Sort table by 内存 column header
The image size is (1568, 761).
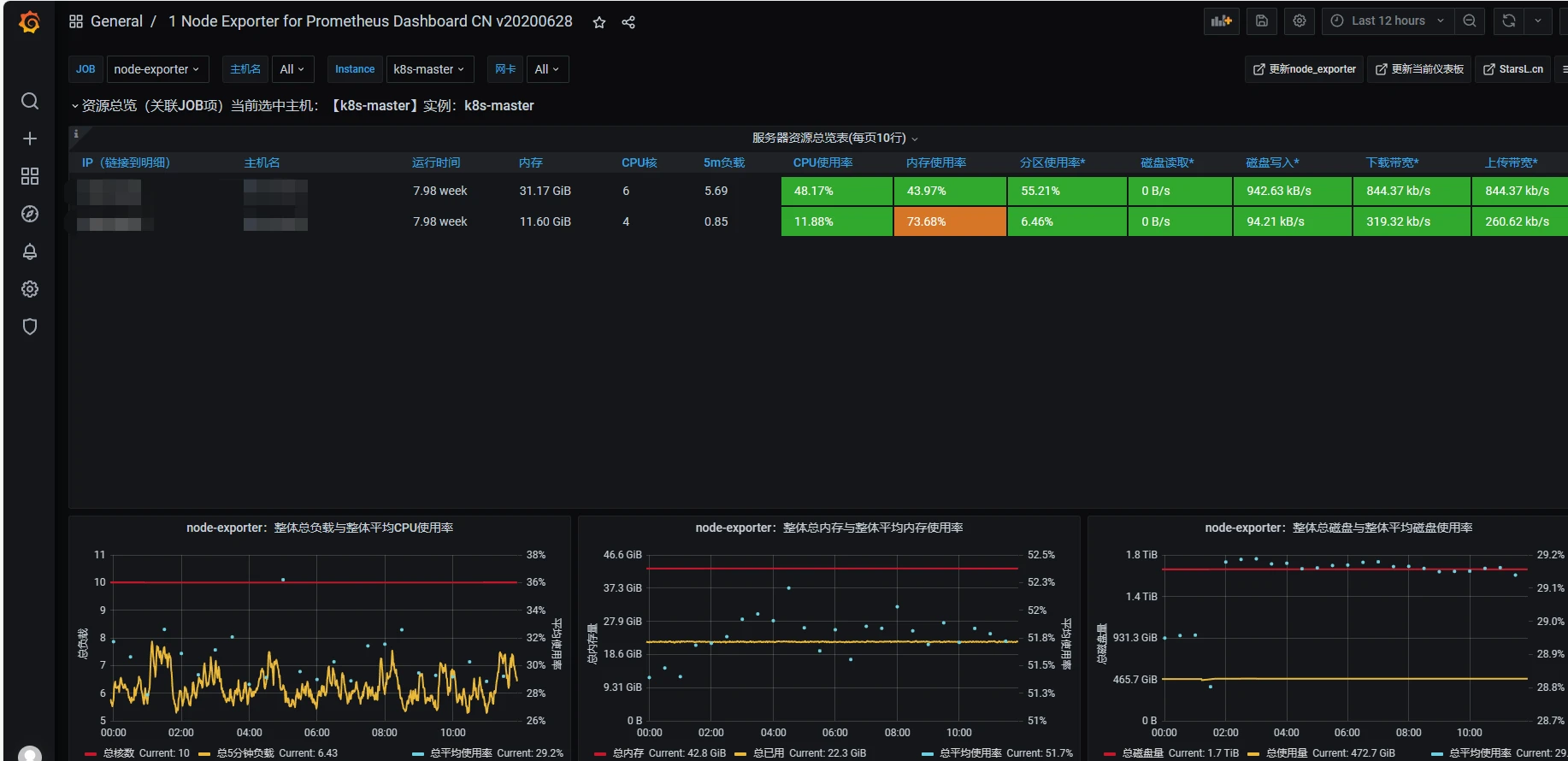coord(531,162)
